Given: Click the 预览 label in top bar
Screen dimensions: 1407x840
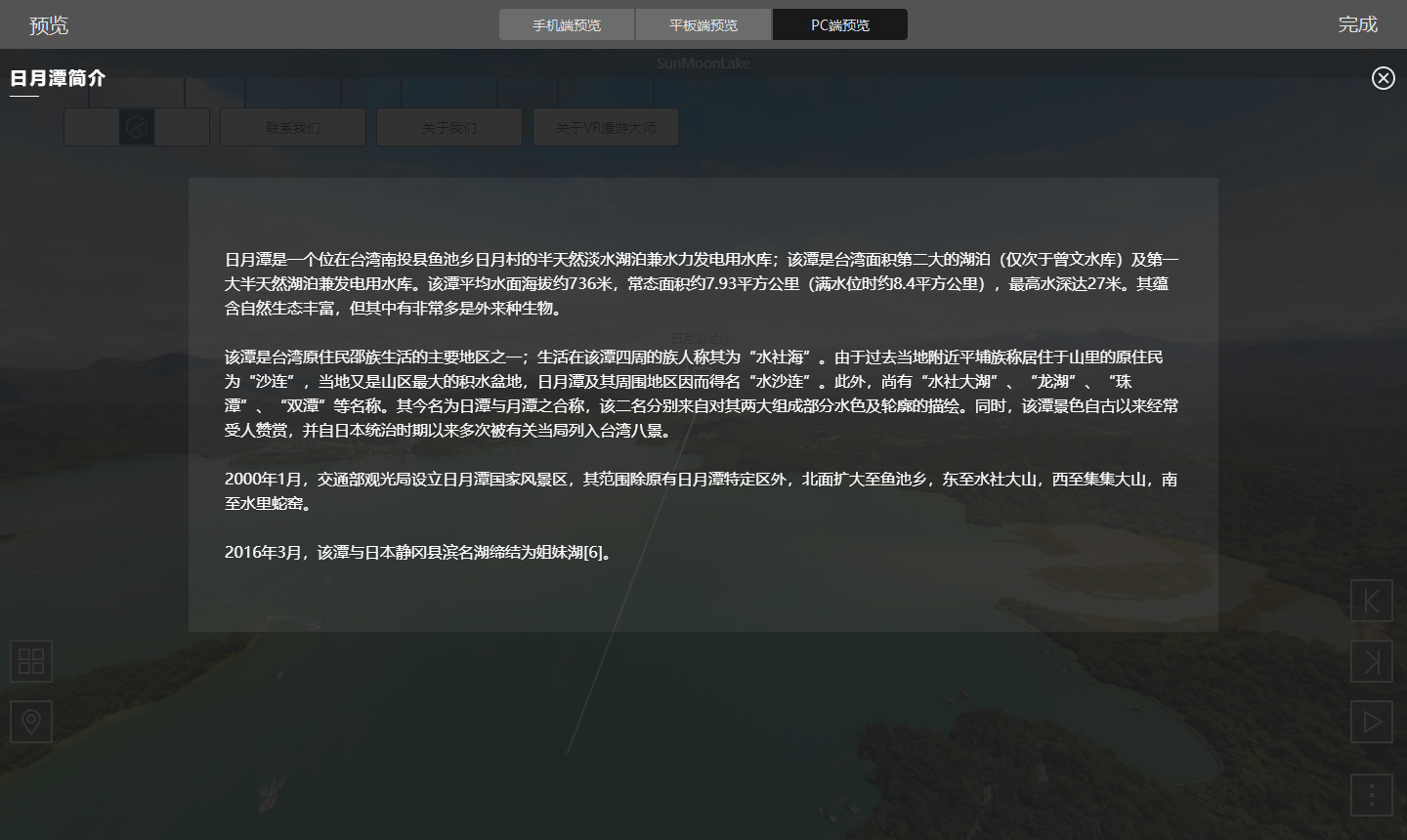Looking at the screenshot, I should click(x=49, y=24).
